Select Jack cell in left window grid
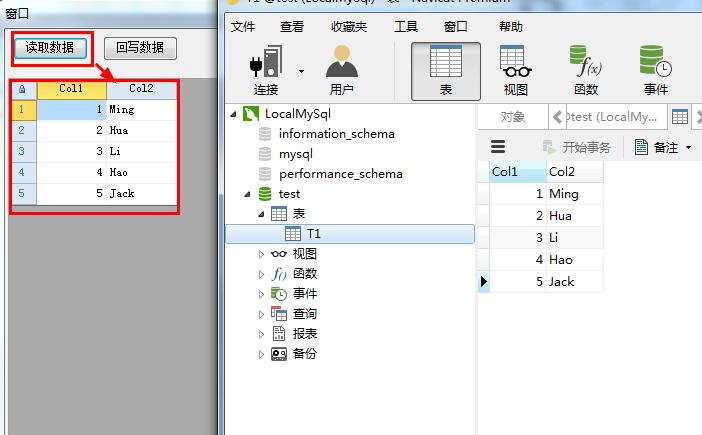702x435 pixels. coord(141,194)
